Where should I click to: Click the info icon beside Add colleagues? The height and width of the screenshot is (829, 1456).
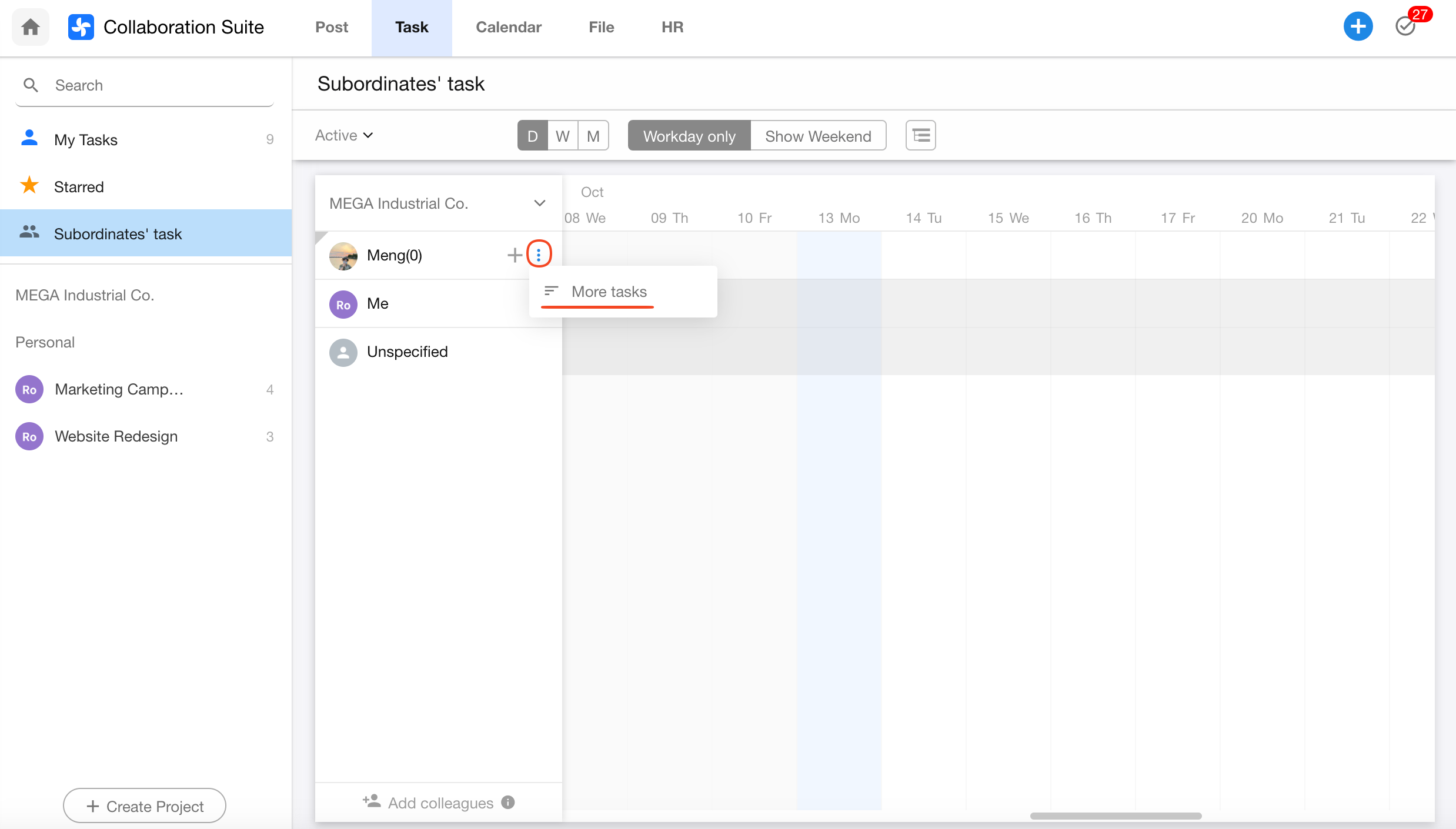click(x=508, y=802)
